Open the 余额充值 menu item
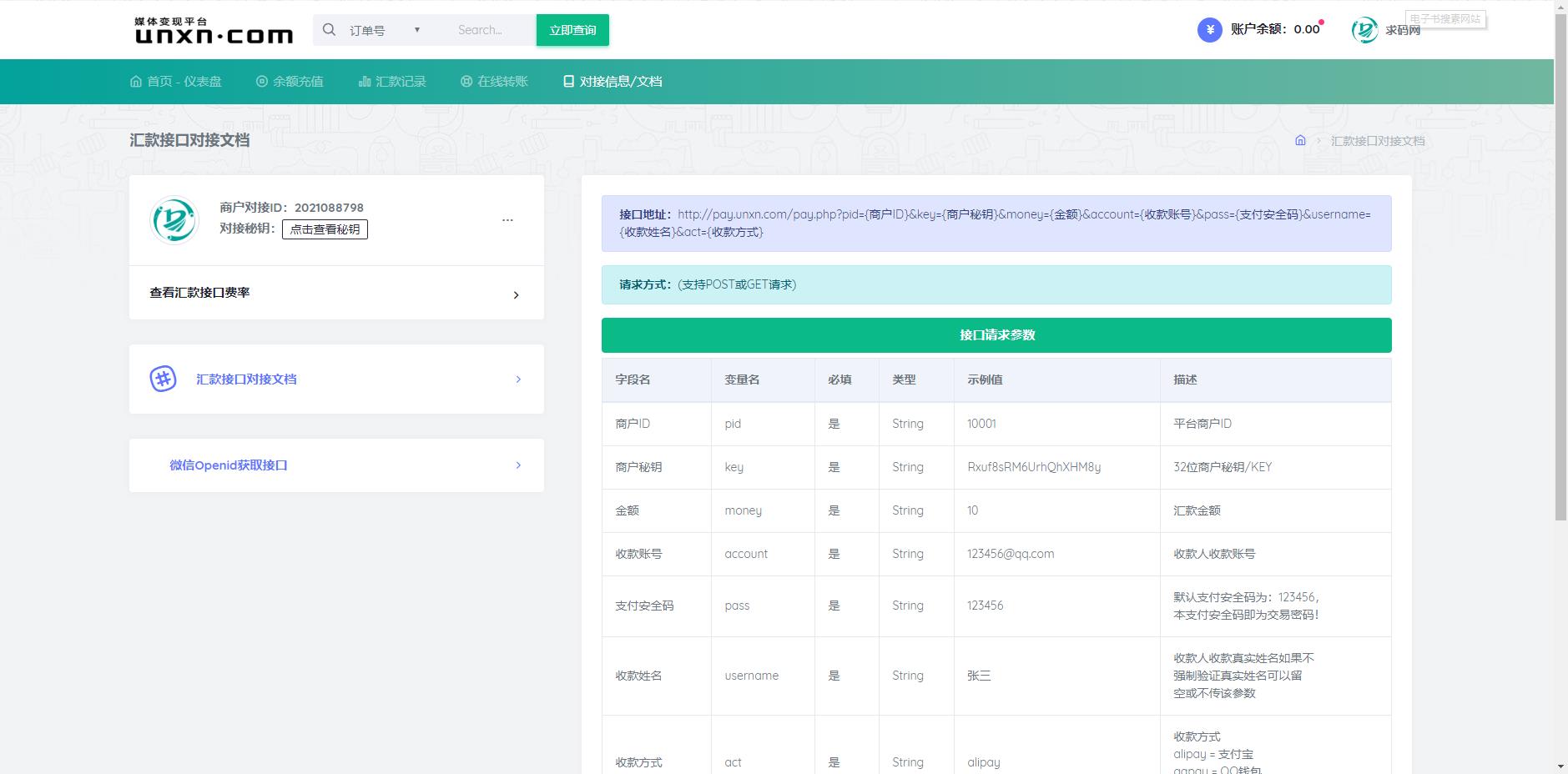Screen dimensions: 1568x774 290,81
